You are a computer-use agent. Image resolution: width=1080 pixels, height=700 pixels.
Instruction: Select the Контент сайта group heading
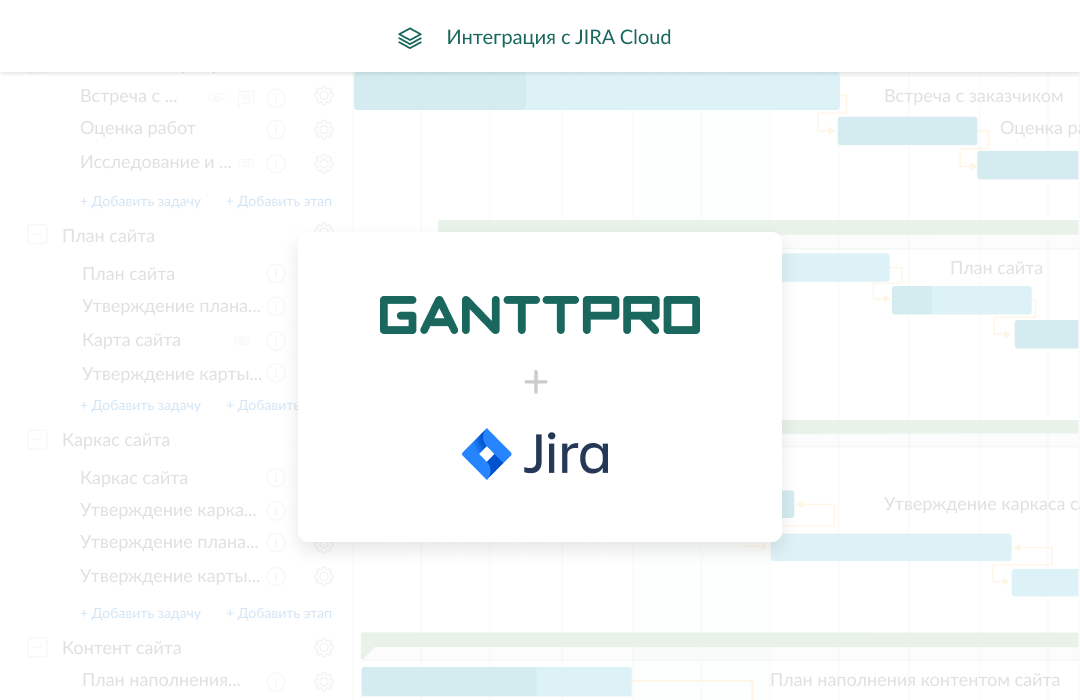121,648
